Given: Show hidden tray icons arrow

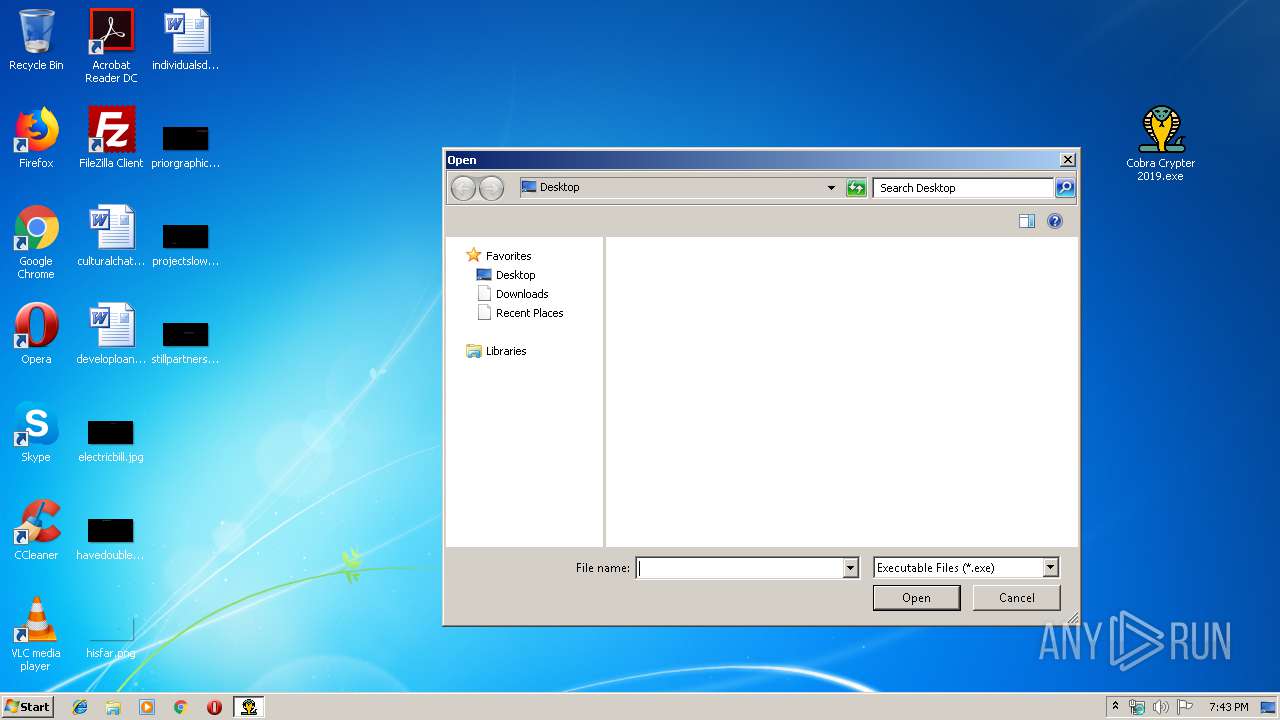Looking at the screenshot, I should coord(1115,707).
